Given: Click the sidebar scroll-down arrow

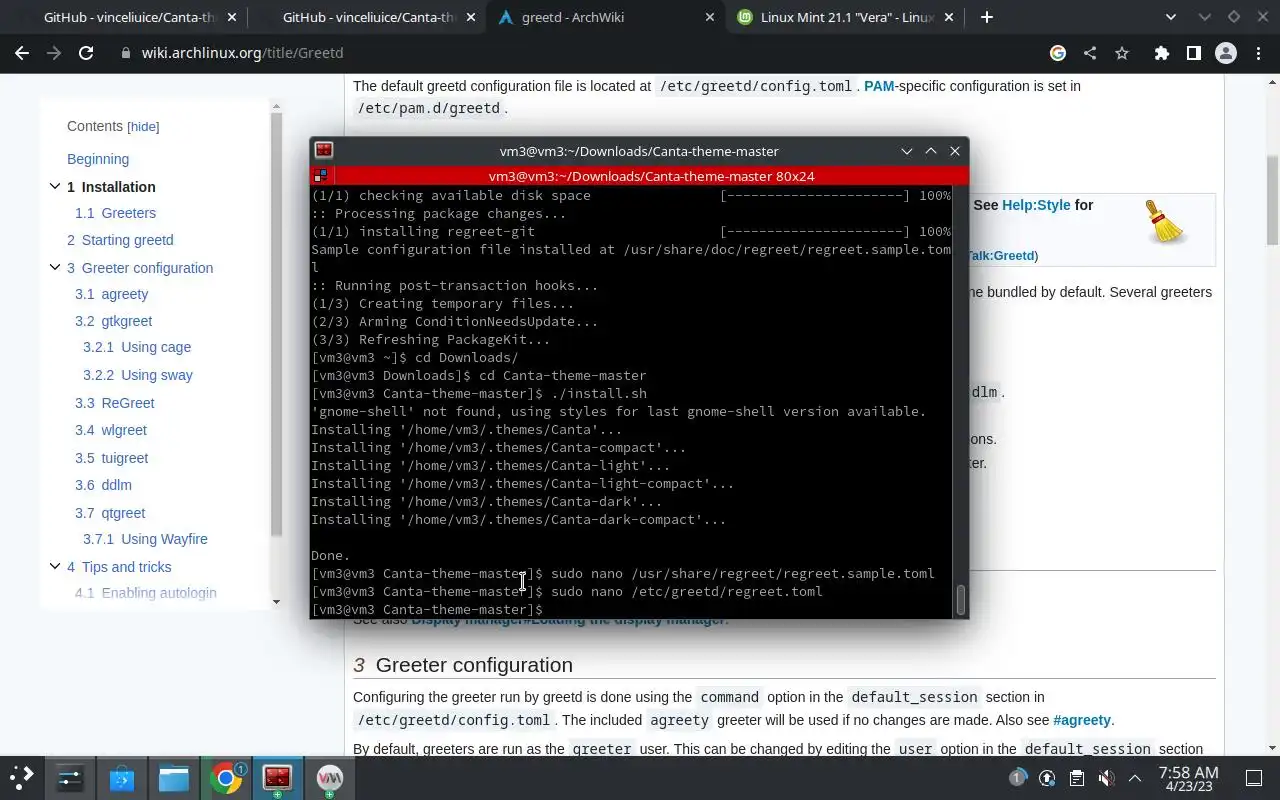Looking at the screenshot, I should point(277,602).
